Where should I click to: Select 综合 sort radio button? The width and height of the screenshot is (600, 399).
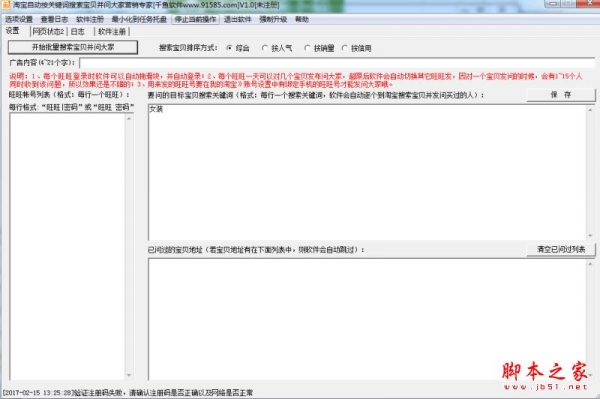(238, 48)
